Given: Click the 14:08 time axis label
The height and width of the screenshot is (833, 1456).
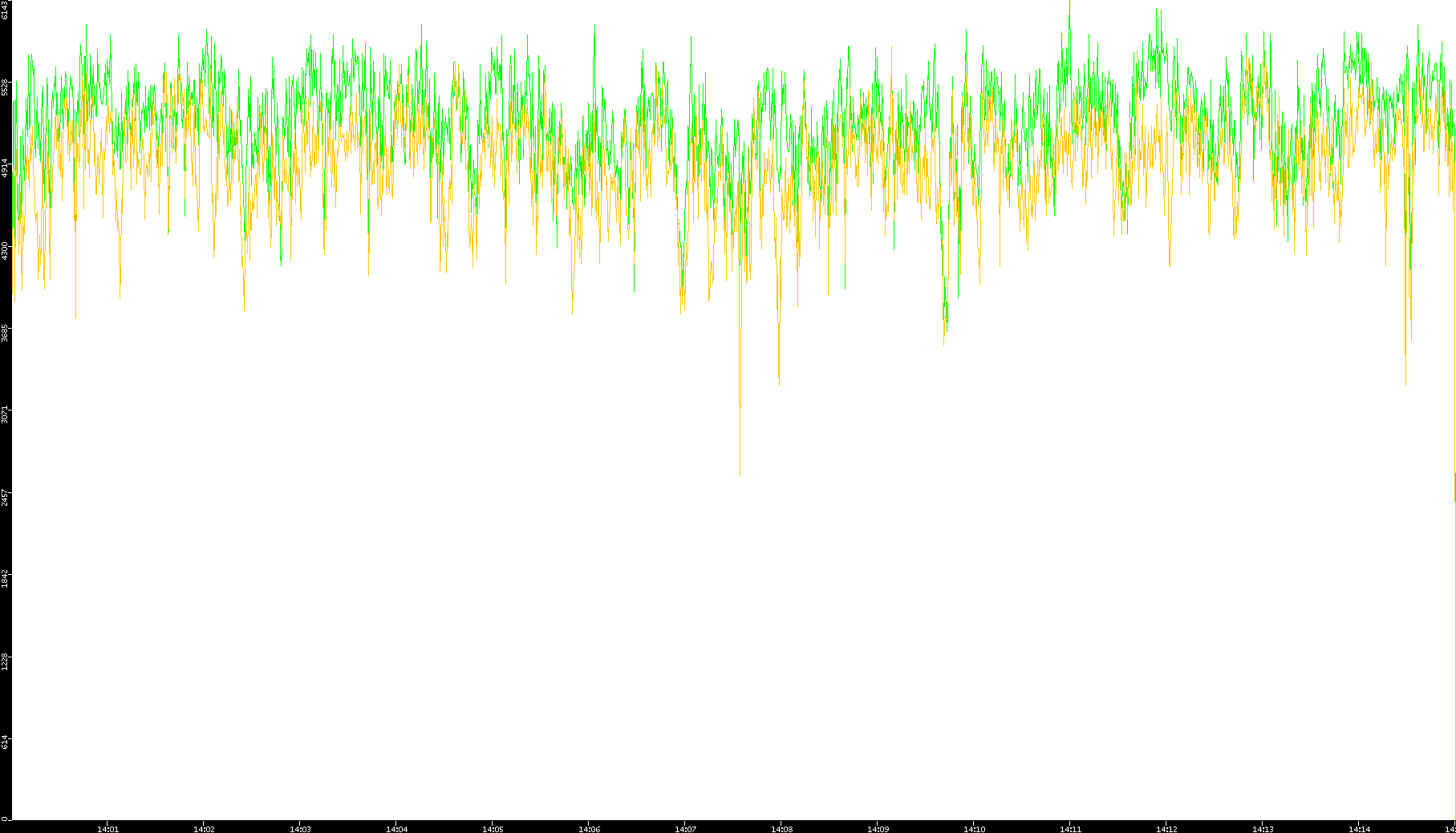Looking at the screenshot, I should [x=781, y=829].
